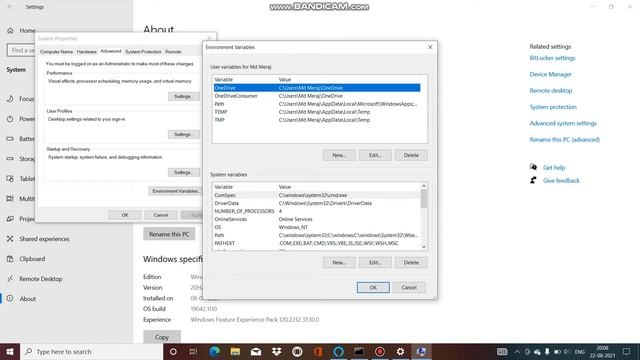Click New under User variables
Image resolution: width=640 pixels, height=360 pixels.
[339, 155]
